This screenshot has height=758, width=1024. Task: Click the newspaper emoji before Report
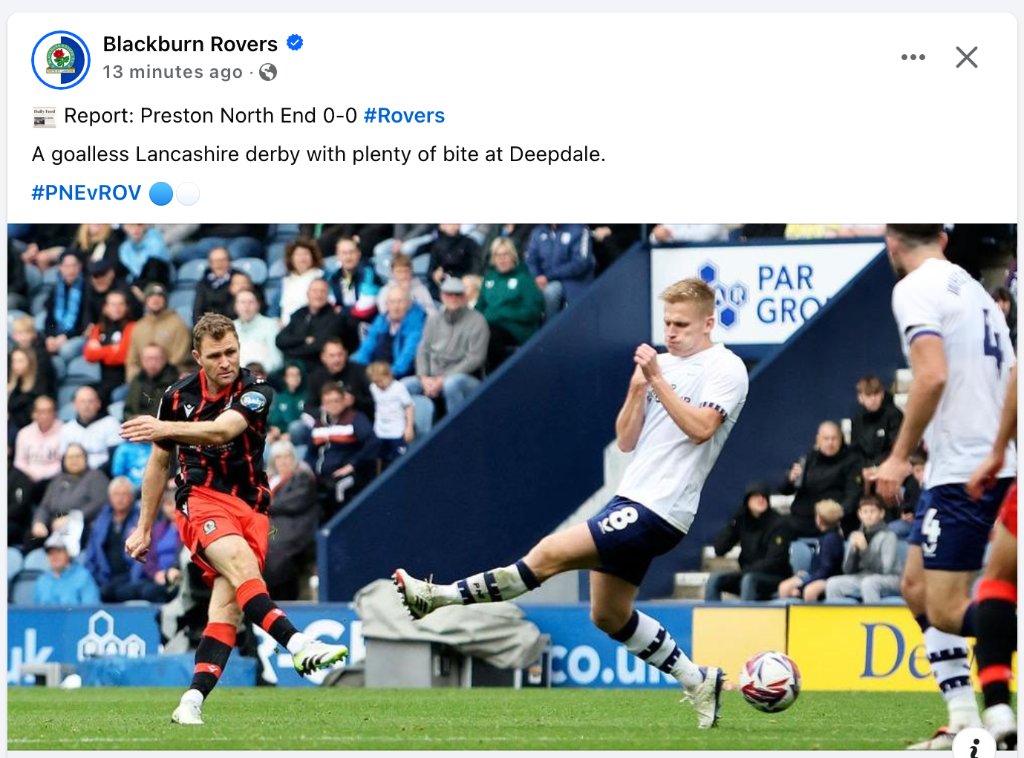(44, 117)
